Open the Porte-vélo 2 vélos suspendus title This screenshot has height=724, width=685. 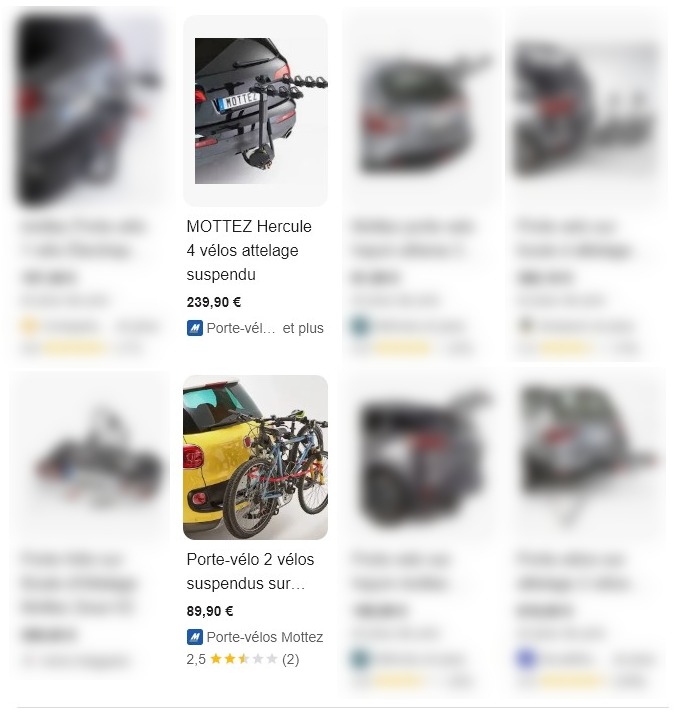click(x=250, y=572)
